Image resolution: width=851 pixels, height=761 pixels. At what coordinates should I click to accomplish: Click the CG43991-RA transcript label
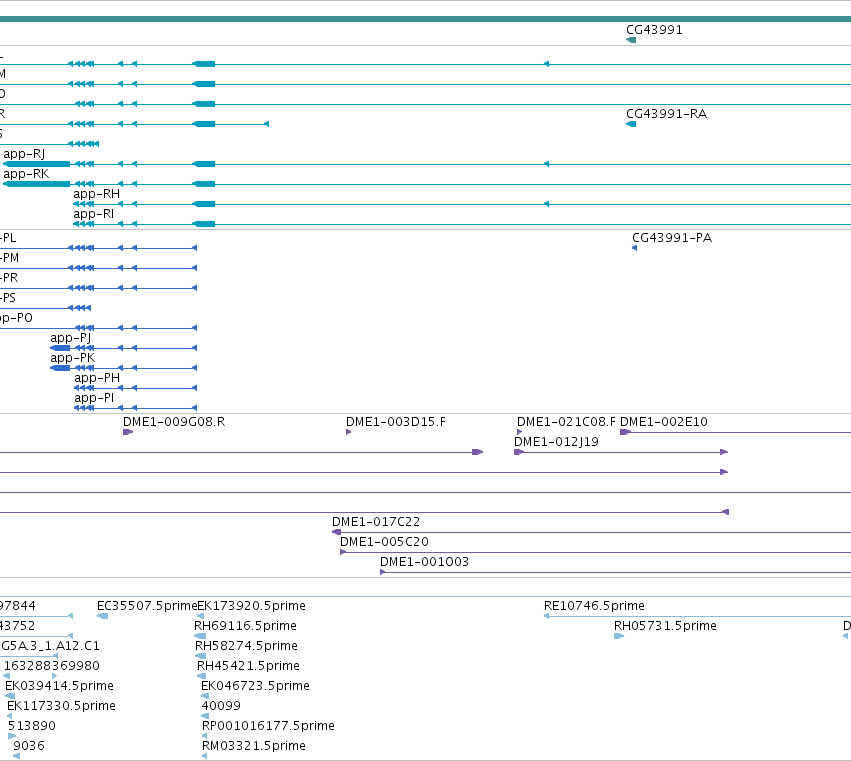(x=666, y=114)
